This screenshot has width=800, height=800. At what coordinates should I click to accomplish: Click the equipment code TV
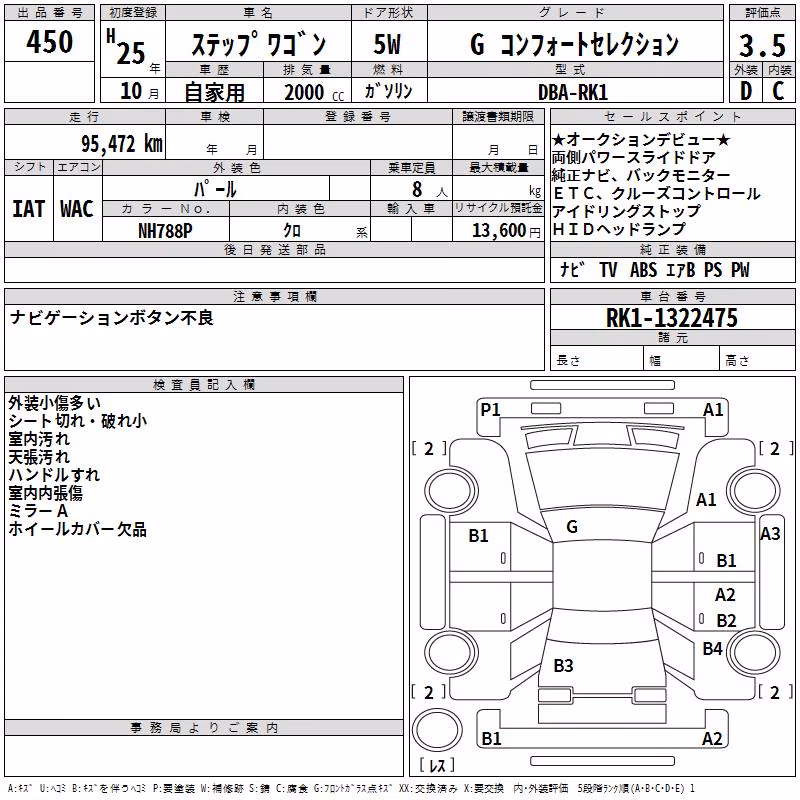[608, 270]
